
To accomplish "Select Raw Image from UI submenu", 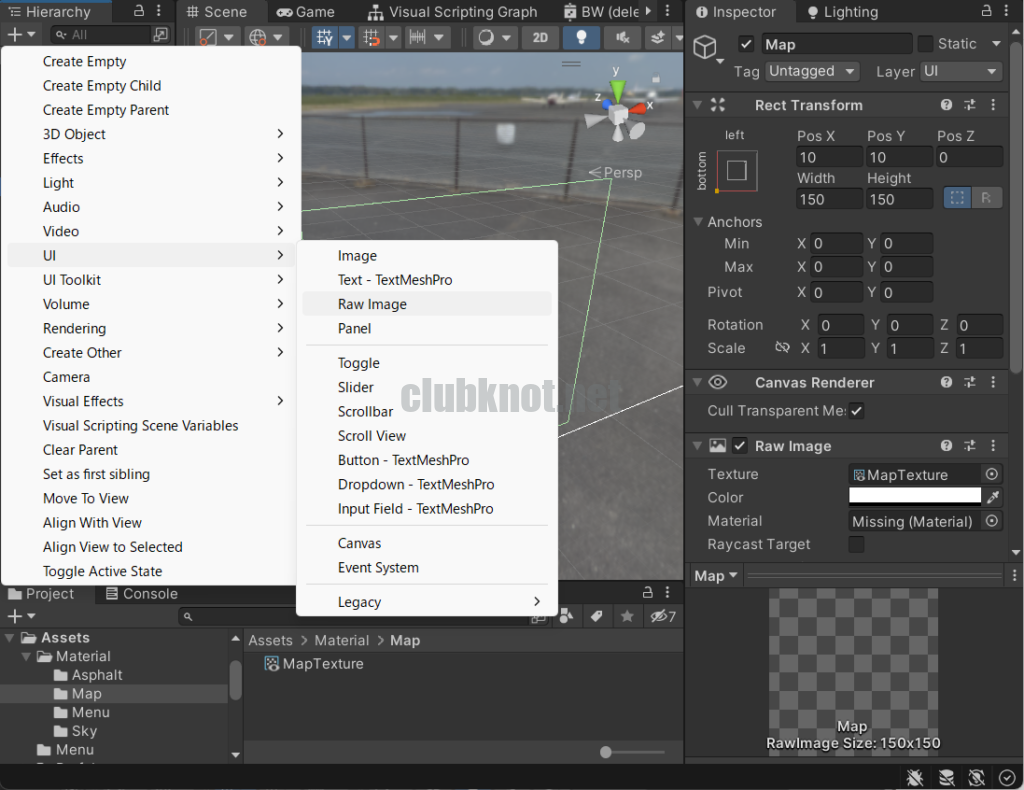I will click(x=372, y=304).
